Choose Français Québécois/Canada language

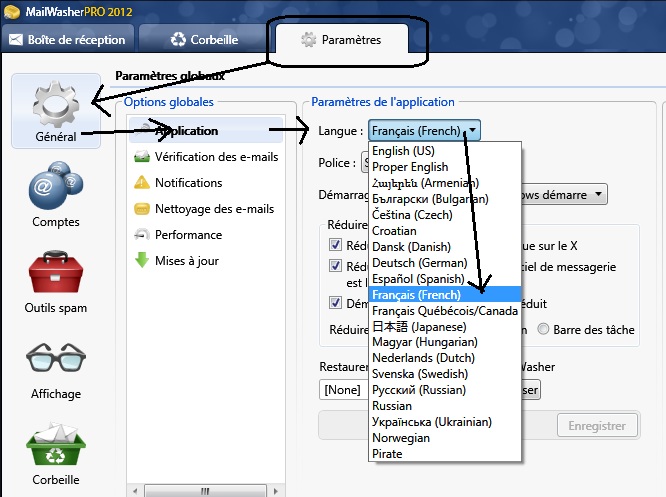(x=445, y=311)
